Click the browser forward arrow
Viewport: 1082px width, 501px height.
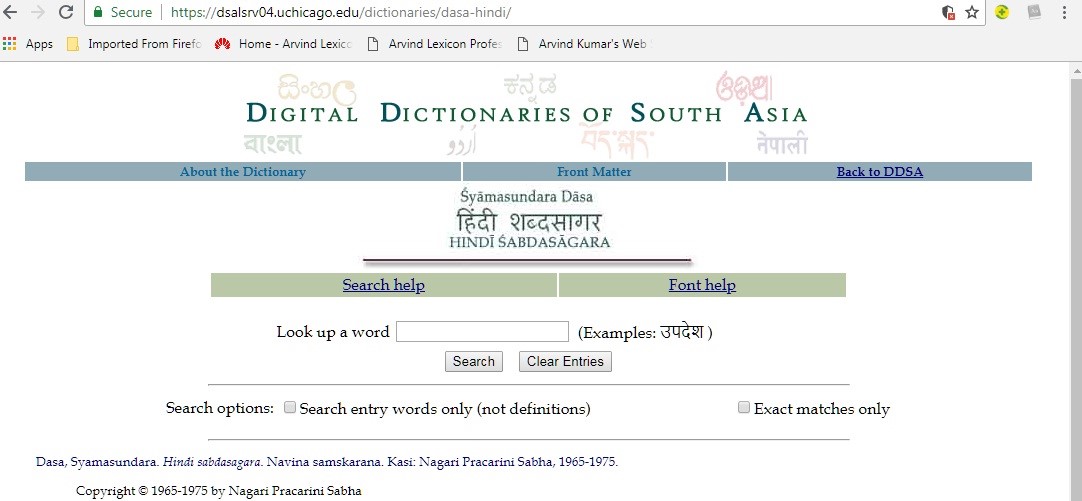[38, 12]
